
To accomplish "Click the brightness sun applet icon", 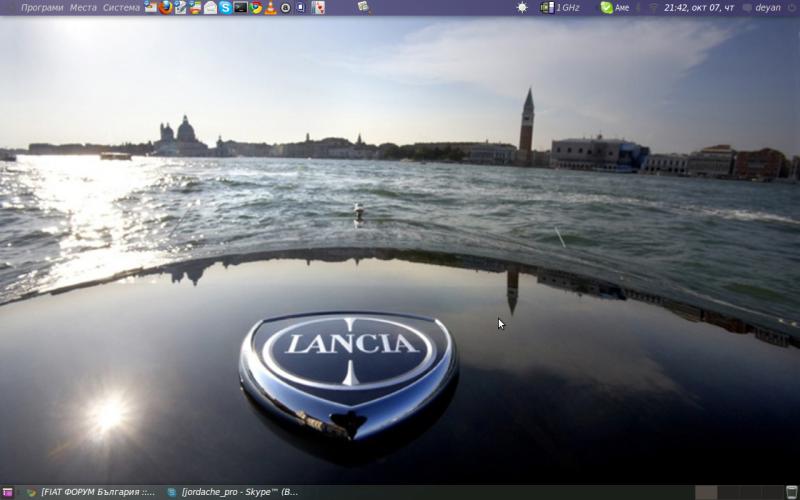I will (x=521, y=7).
